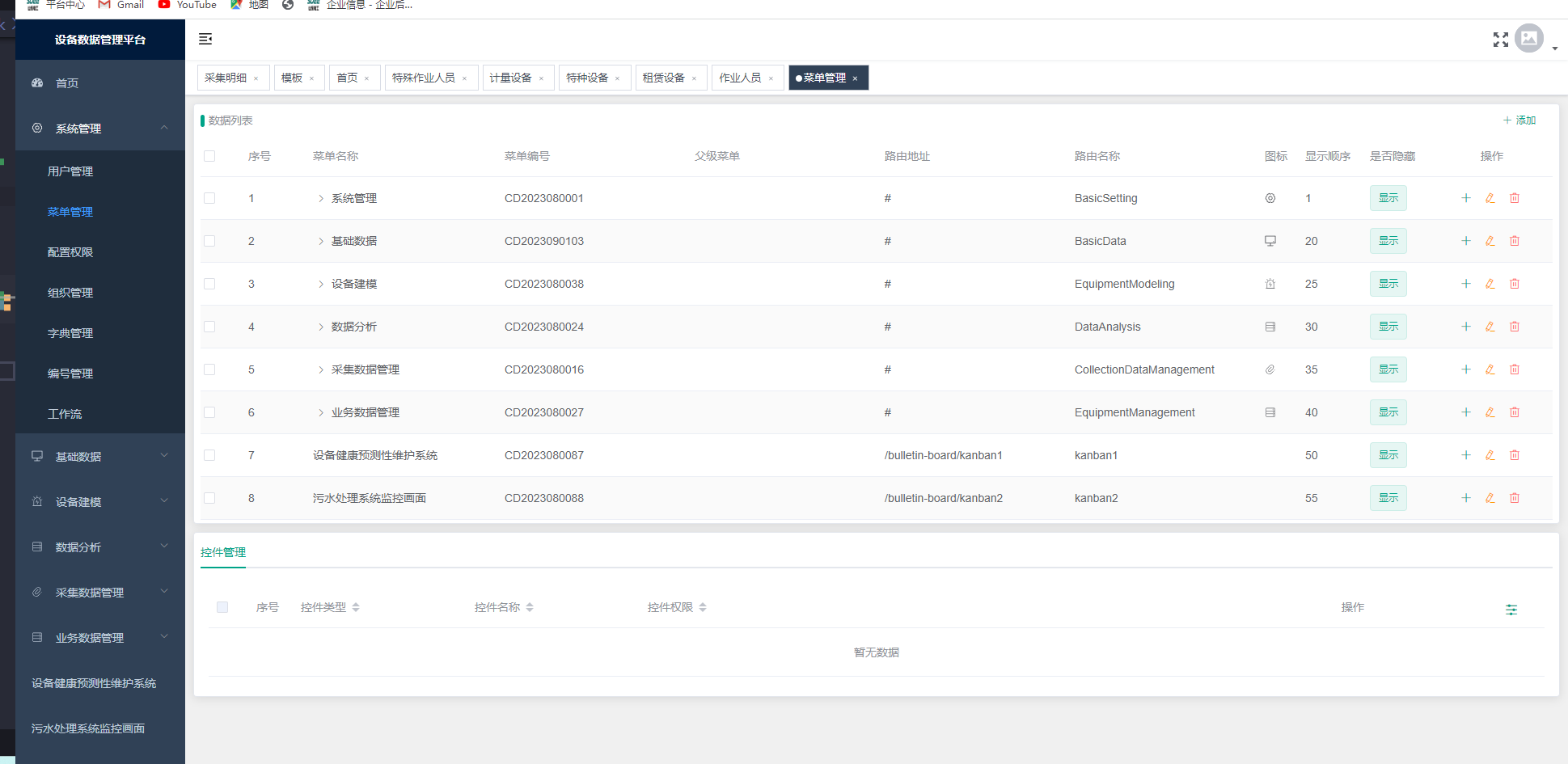Collapse the sidebar with the hamburger icon
The height and width of the screenshot is (764, 1568).
point(205,39)
